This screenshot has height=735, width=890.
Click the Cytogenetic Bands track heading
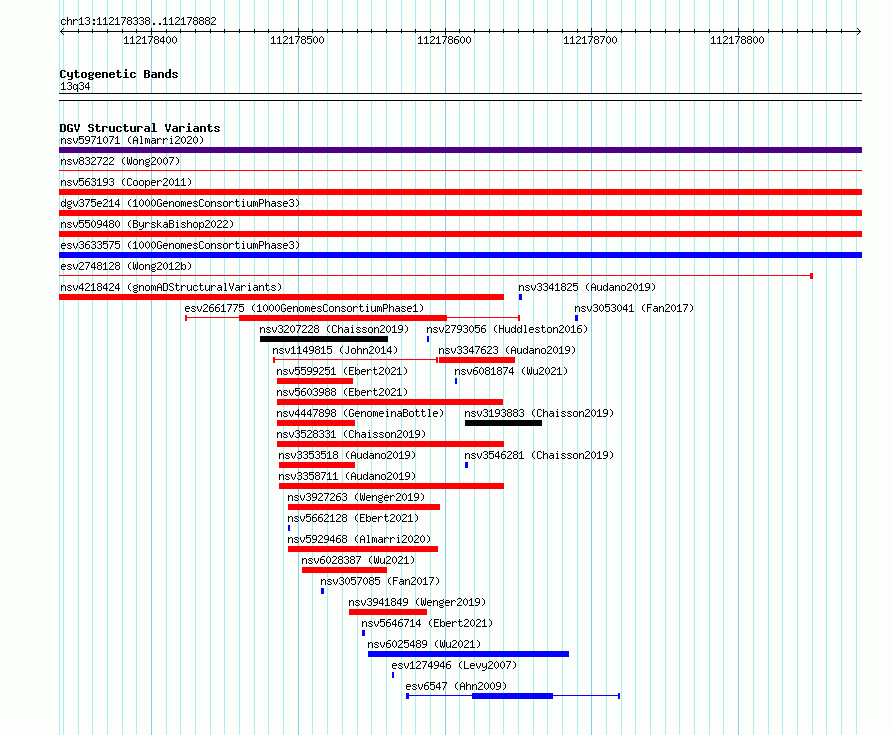(119, 74)
